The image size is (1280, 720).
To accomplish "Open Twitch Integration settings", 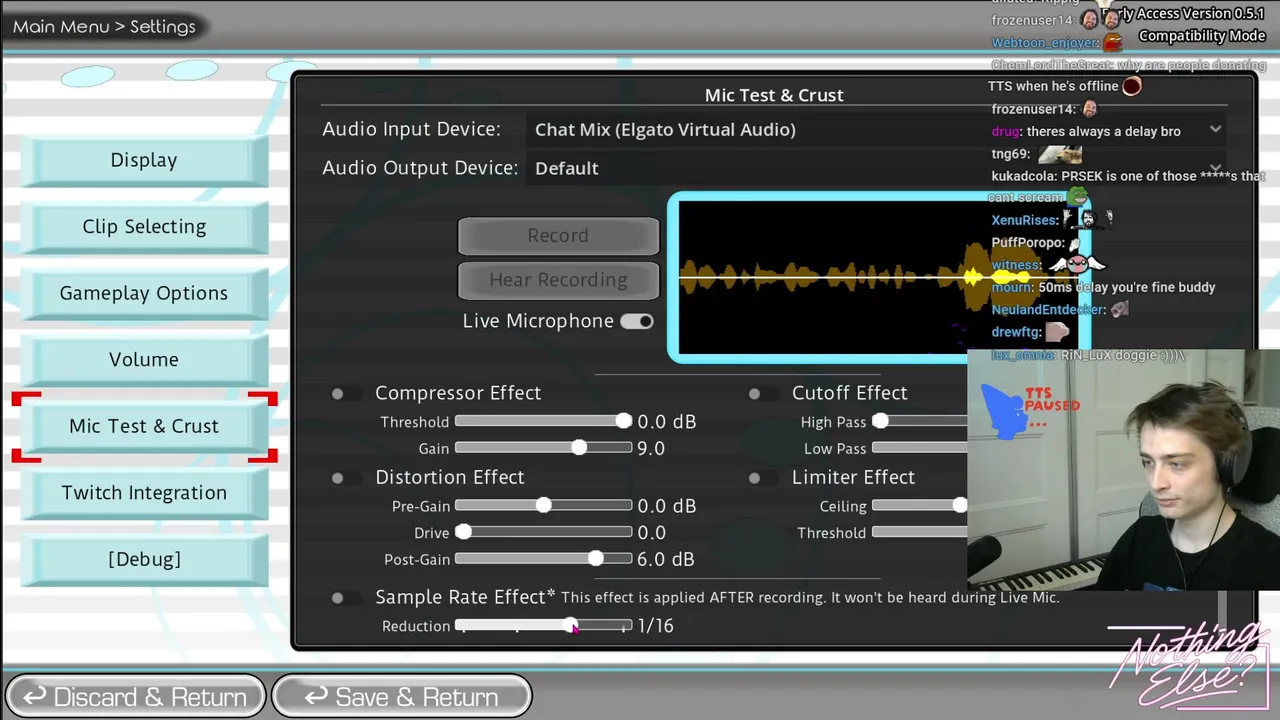I will 144,493.
